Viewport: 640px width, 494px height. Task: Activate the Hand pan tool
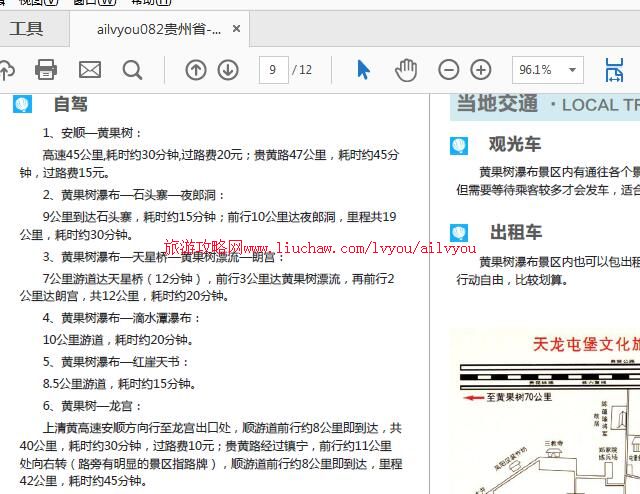click(x=405, y=70)
